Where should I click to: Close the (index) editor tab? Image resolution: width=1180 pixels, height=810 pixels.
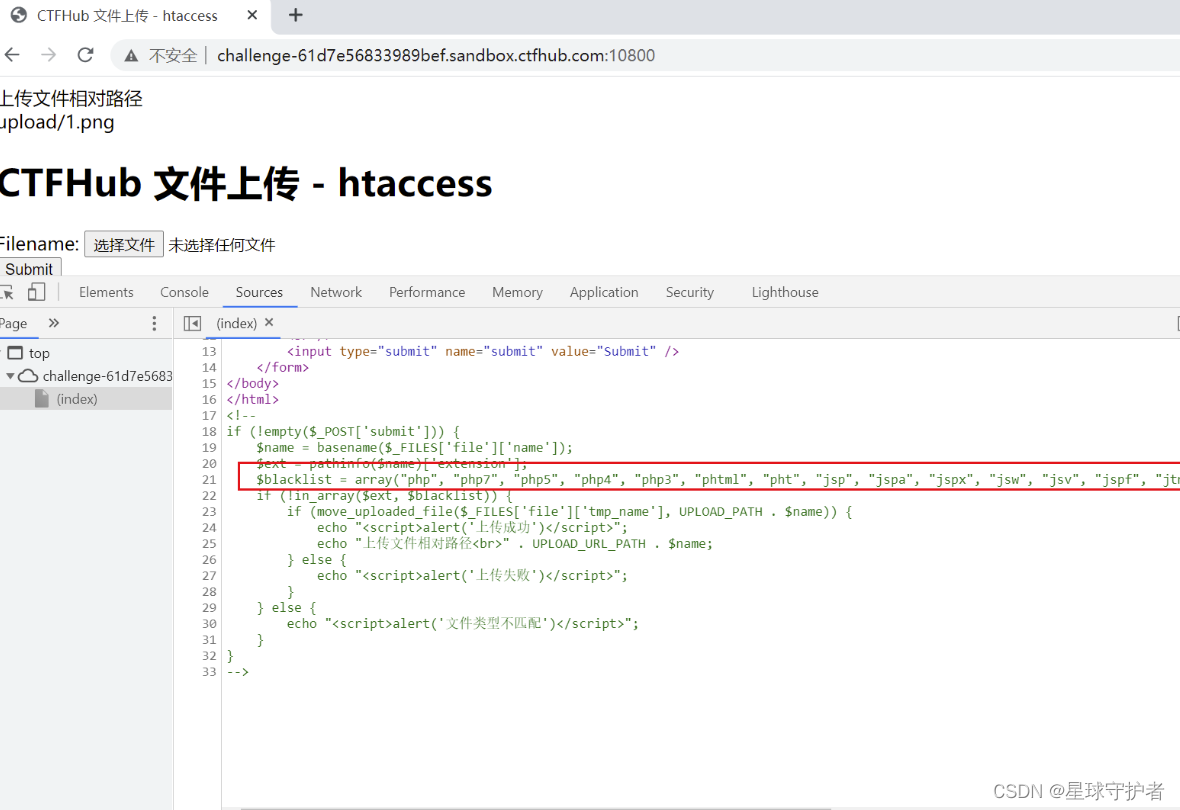pos(269,322)
